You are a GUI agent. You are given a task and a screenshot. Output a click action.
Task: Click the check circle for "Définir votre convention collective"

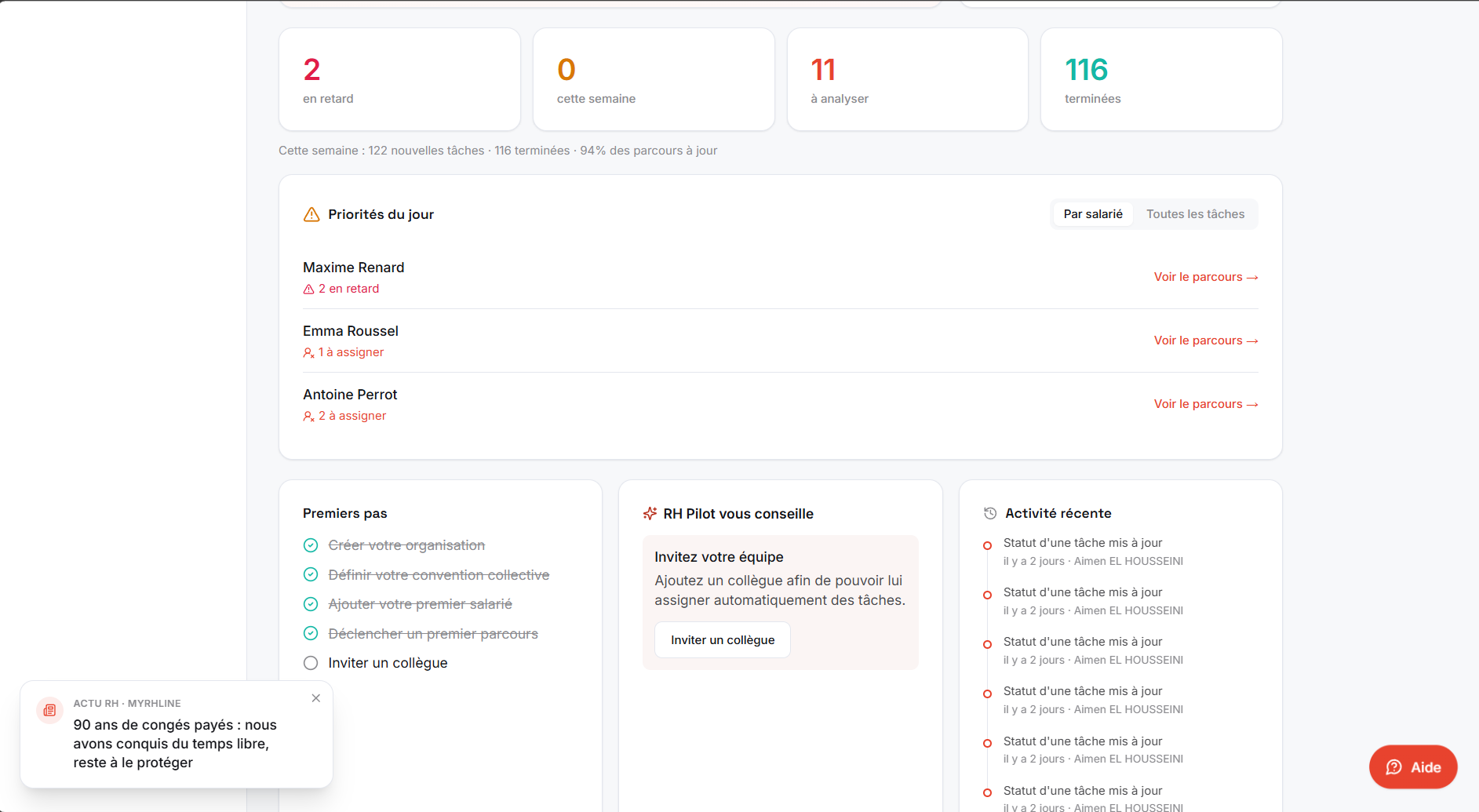tap(311, 575)
